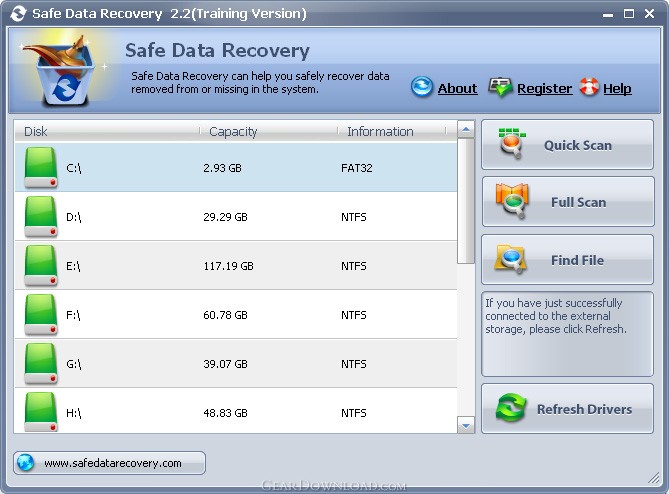Viewport: 669px width, 494px height.
Task: Click the 2.93 GB capacity value
Action: 222,168
